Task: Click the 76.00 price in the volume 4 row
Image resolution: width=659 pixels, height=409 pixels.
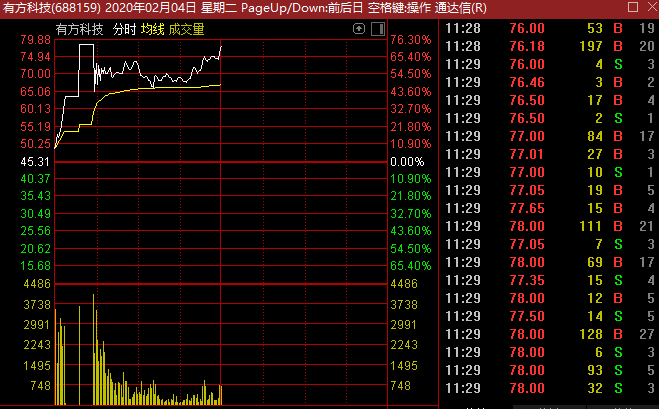Action: [527, 64]
